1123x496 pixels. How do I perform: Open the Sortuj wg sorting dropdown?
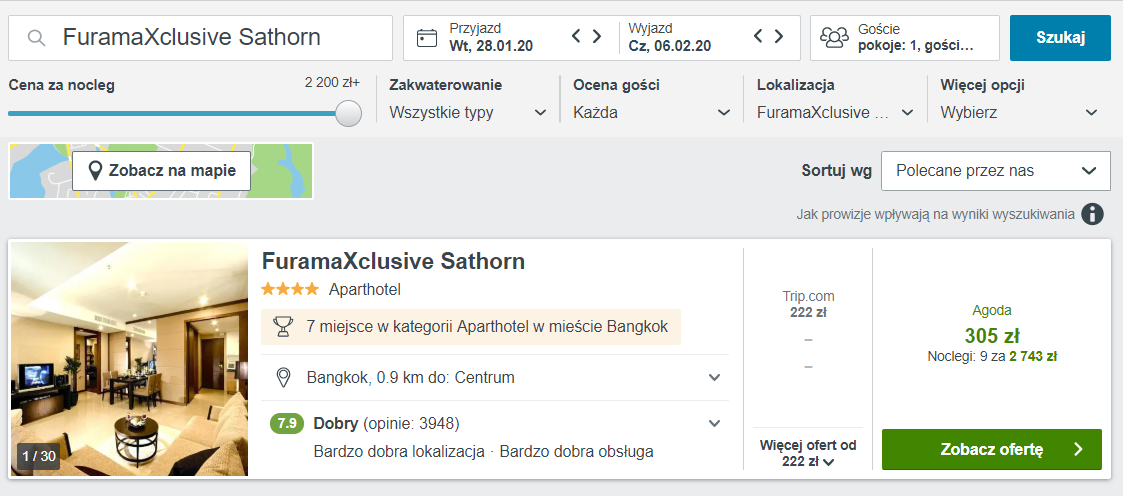(x=996, y=171)
